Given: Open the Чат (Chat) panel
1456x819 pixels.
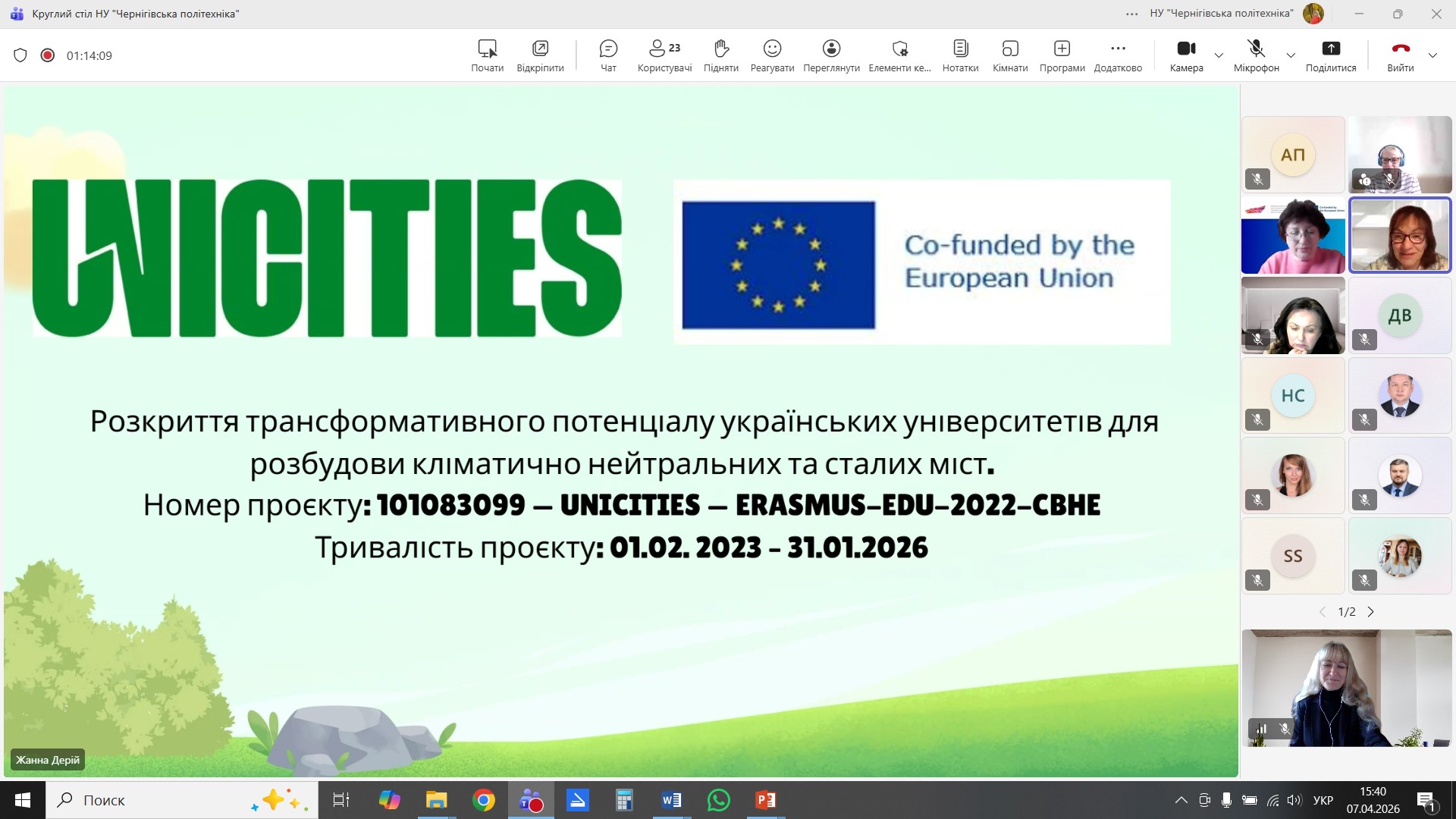Looking at the screenshot, I should tap(608, 55).
